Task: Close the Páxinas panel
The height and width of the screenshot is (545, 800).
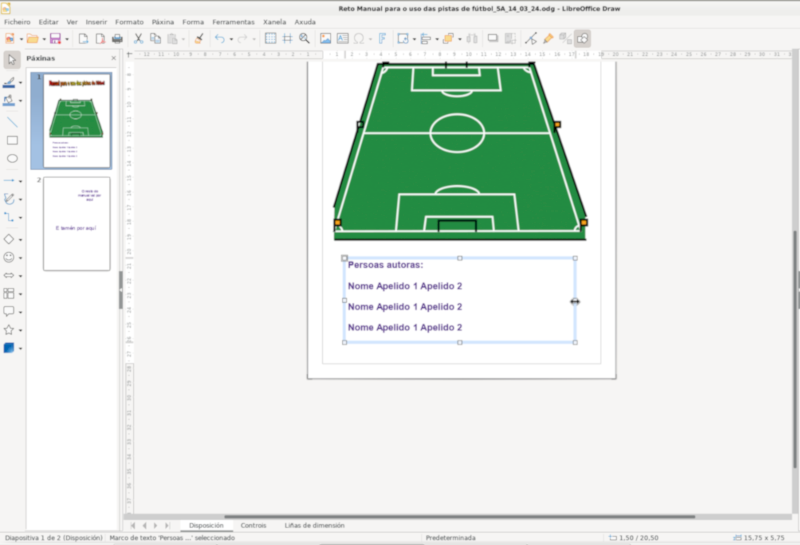Action: tap(113, 58)
